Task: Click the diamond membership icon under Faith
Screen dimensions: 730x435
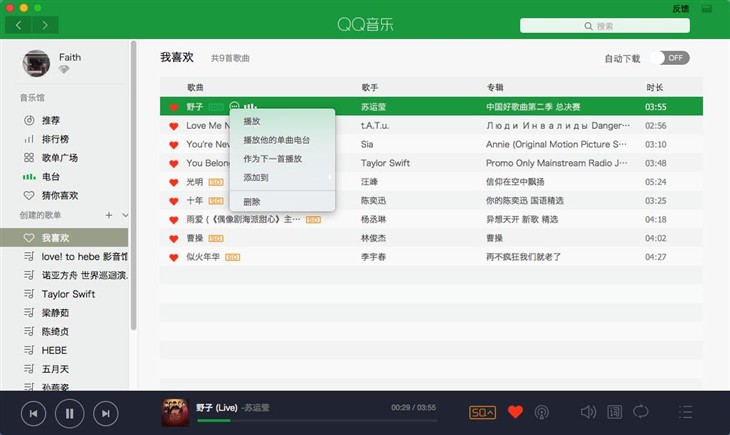Action: (64, 69)
